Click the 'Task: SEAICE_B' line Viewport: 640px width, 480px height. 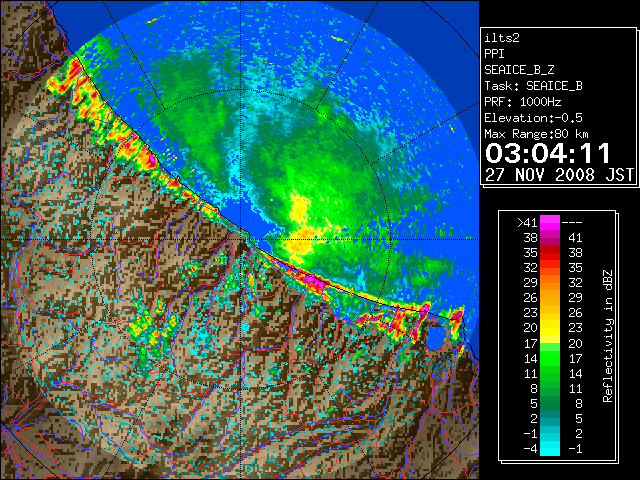pos(533,86)
